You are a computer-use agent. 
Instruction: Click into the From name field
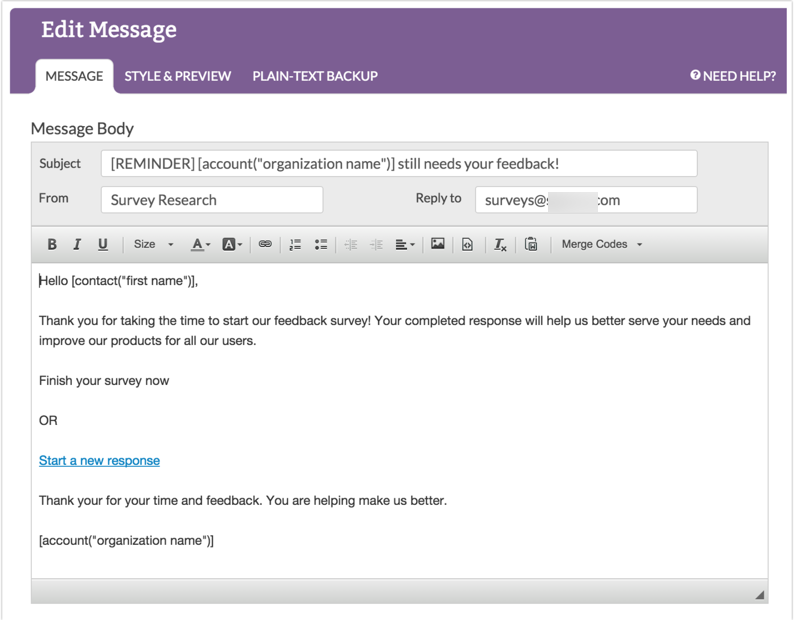click(x=212, y=200)
